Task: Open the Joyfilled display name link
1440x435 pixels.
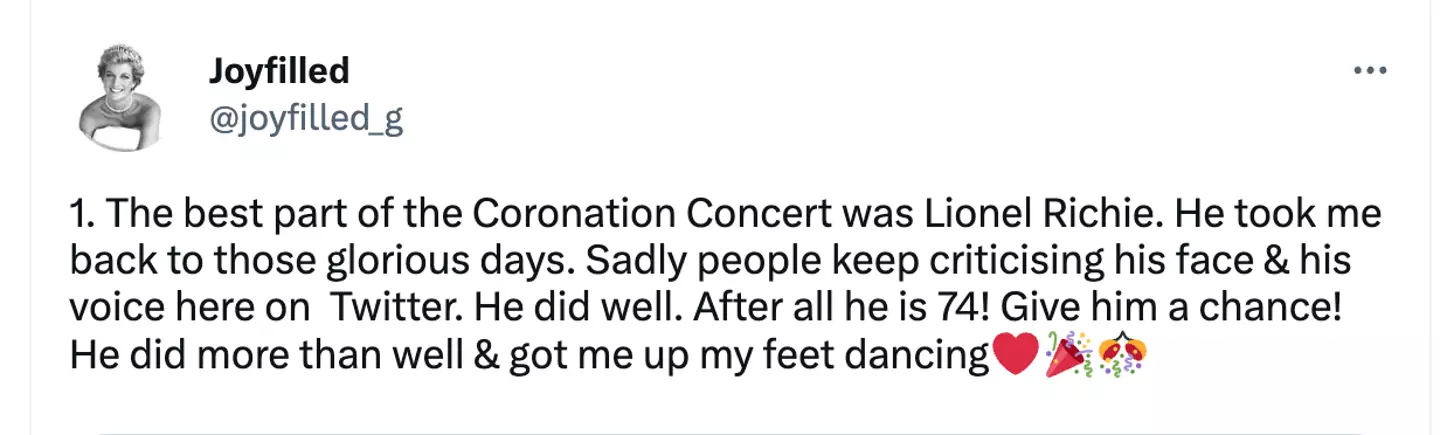Action: (x=279, y=71)
